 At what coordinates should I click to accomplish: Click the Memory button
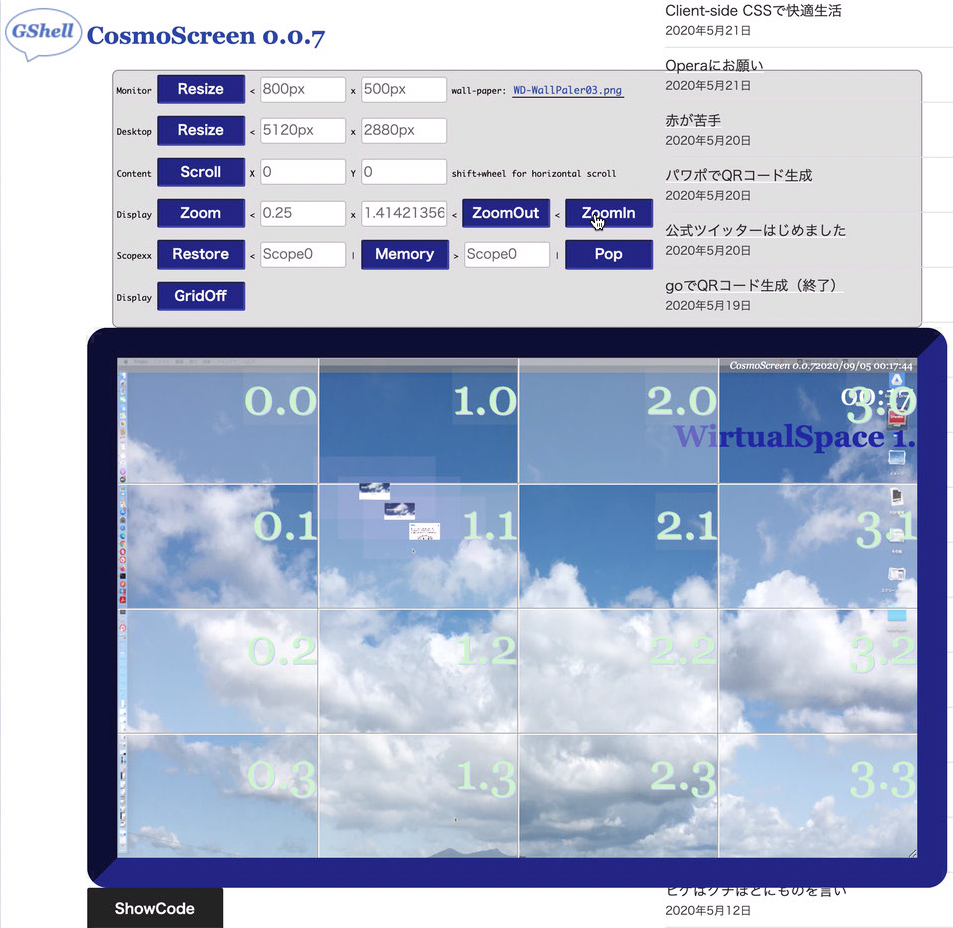[404, 254]
